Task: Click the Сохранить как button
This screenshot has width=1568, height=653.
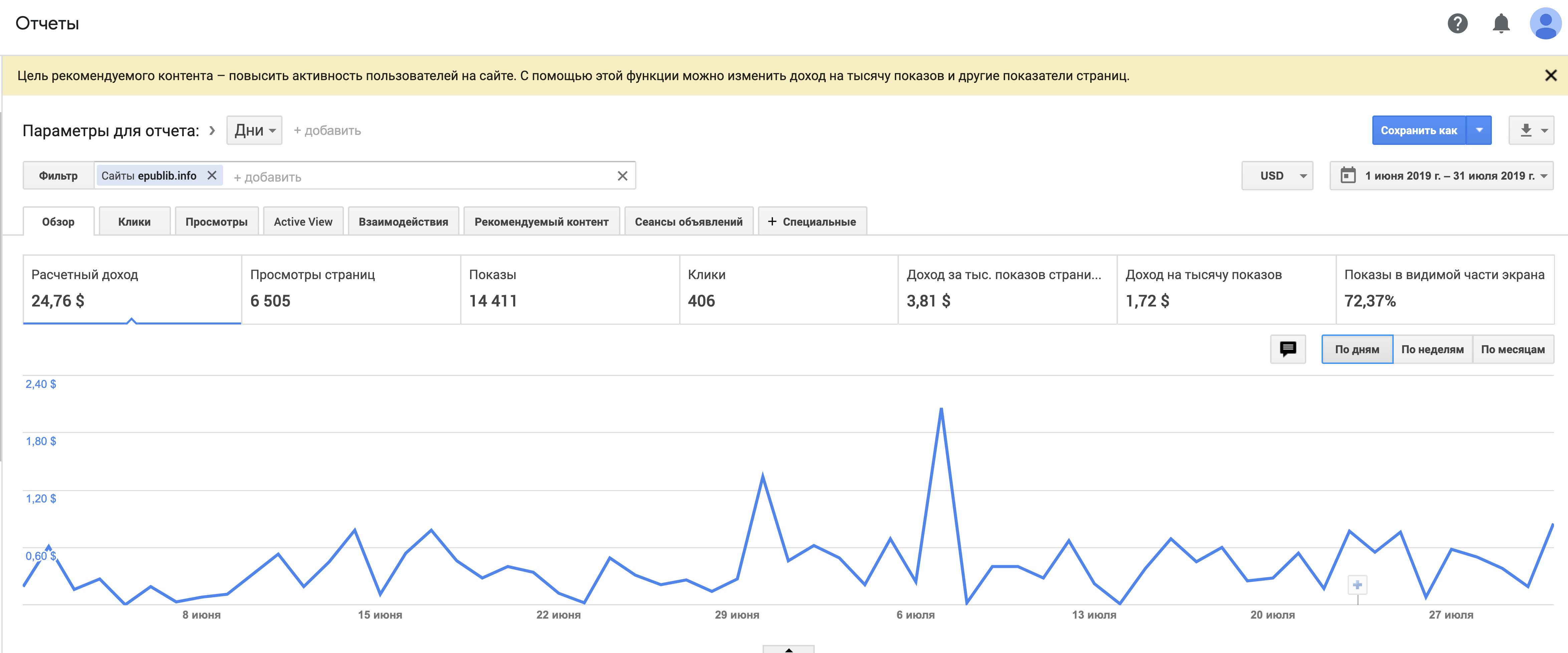Action: (x=1418, y=130)
